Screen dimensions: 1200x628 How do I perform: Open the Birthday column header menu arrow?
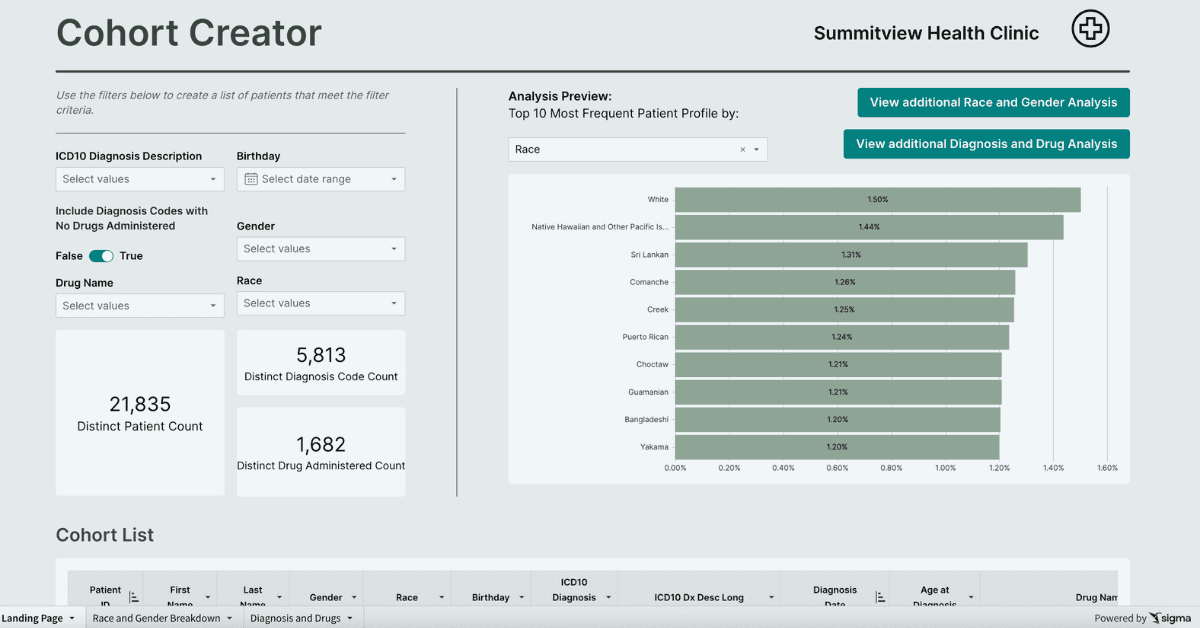(x=521, y=597)
